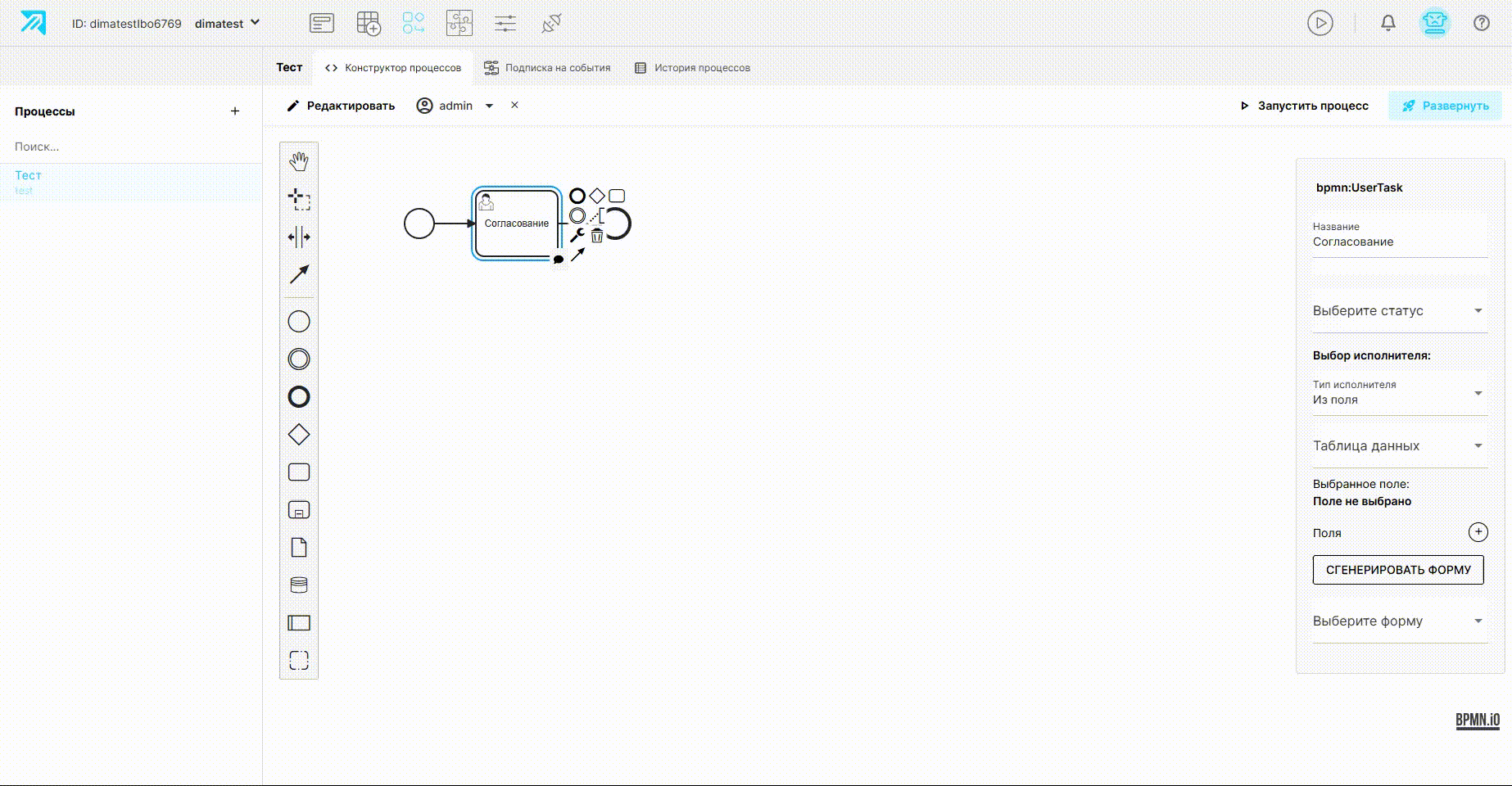Open change-type wrench on Согласование task
This screenshot has width=1512, height=786.
(x=577, y=236)
